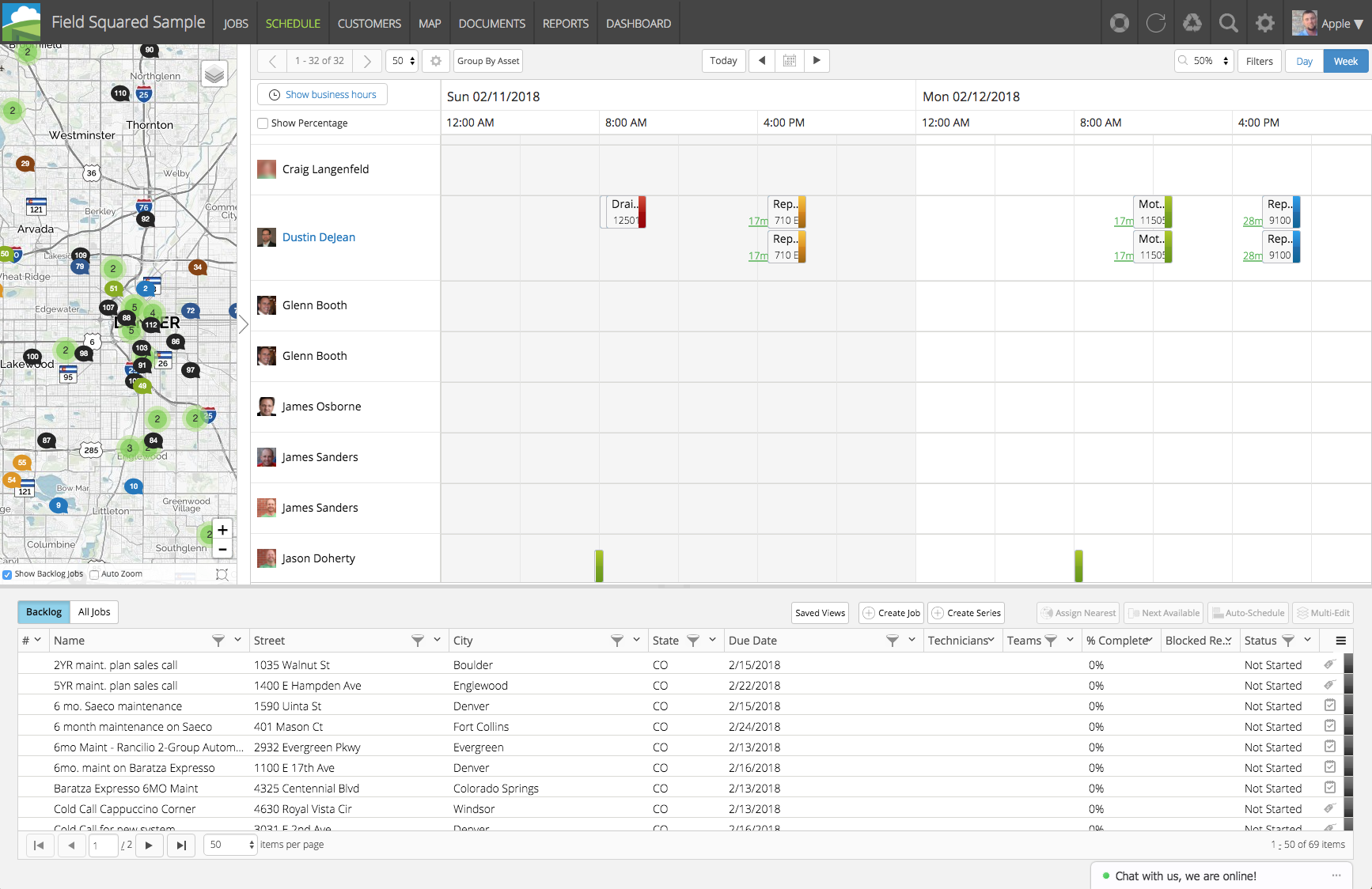Open the DOCUMENTS menu
This screenshot has height=889, width=1372.
(492, 23)
